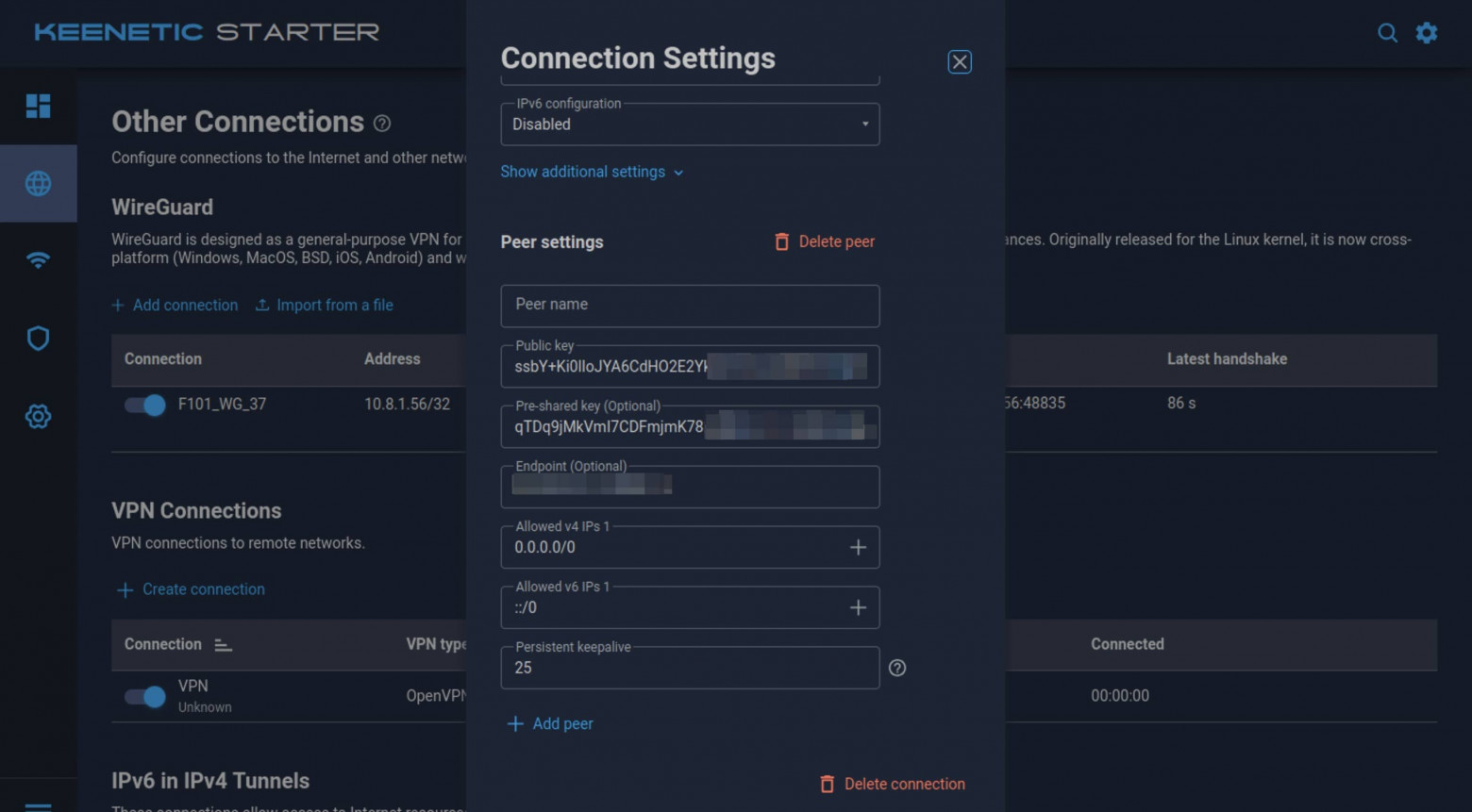Click the search magnifier icon
This screenshot has height=812, width=1472.
click(x=1386, y=33)
